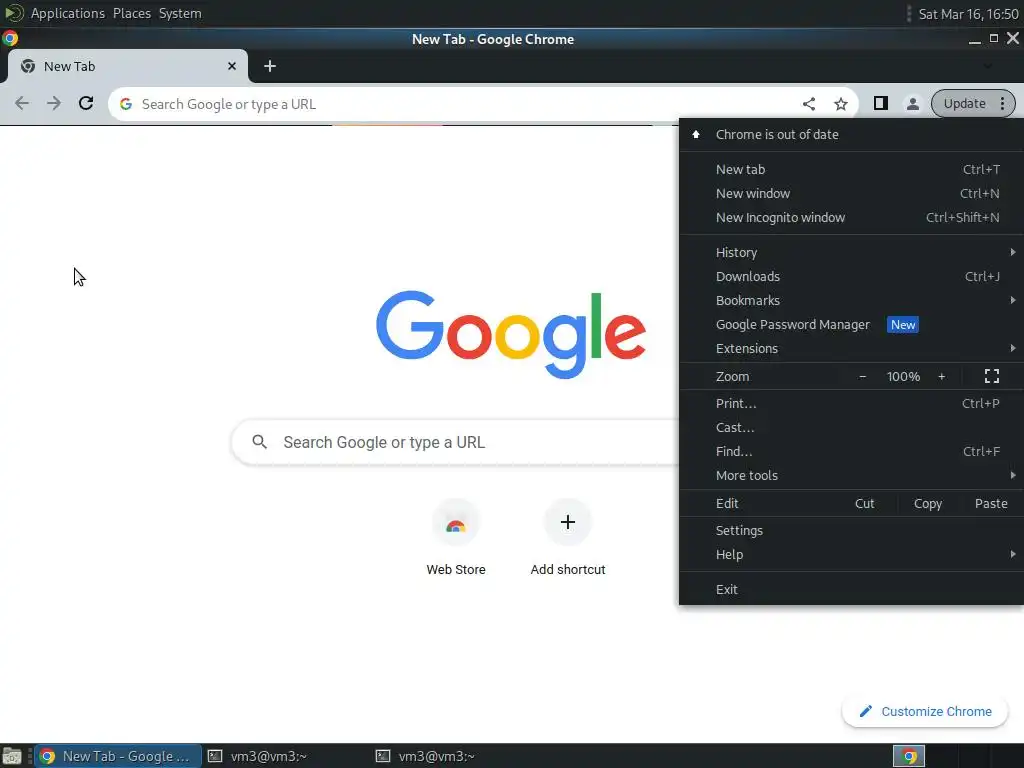Open the tab search chevron
The width and height of the screenshot is (1024, 768).
coord(987,66)
